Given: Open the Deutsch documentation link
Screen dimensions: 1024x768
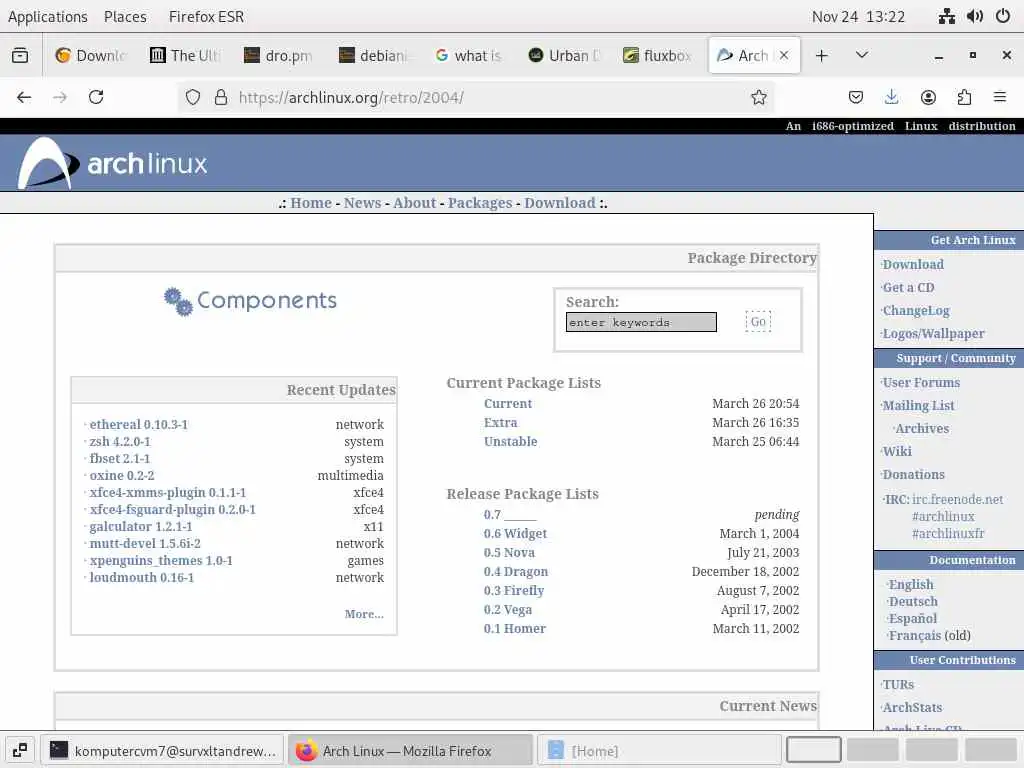Looking at the screenshot, I should pyautogui.click(x=913, y=601).
